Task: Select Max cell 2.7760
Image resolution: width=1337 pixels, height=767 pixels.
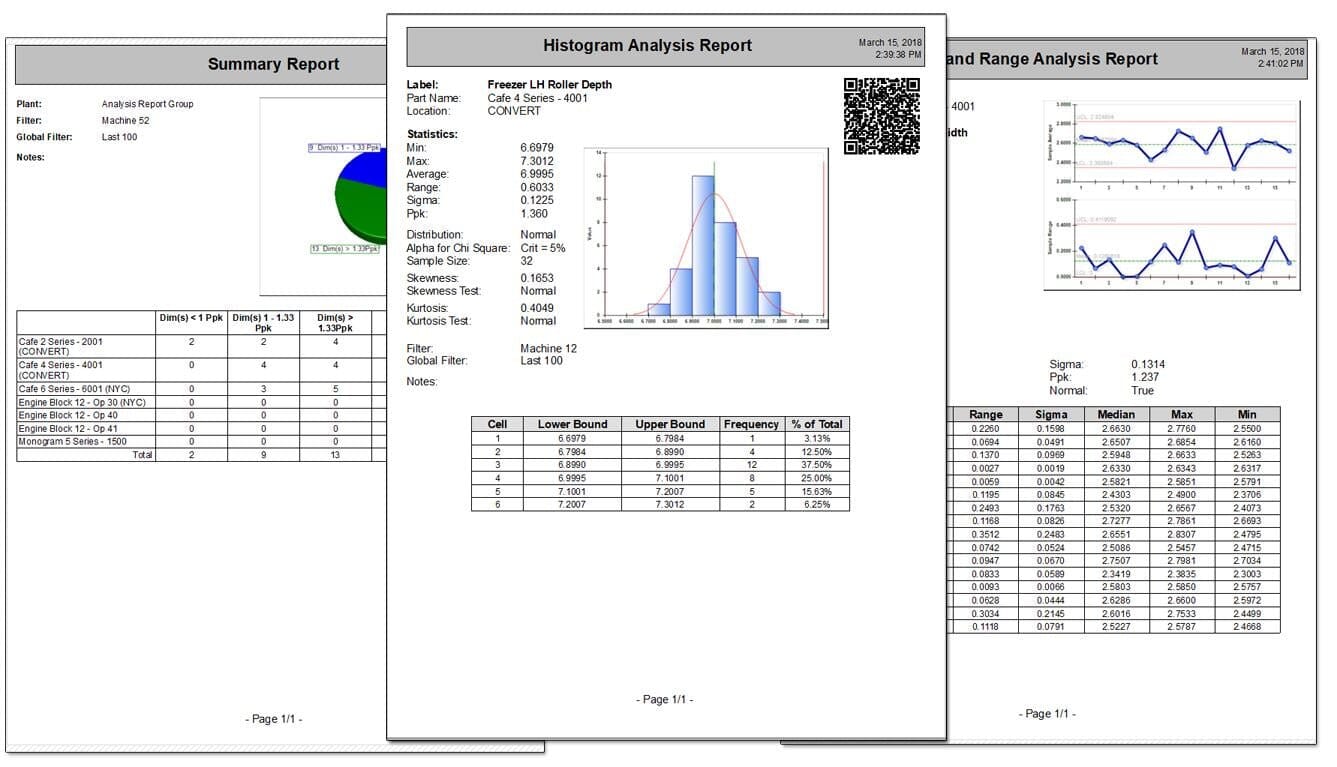Action: click(x=1181, y=428)
